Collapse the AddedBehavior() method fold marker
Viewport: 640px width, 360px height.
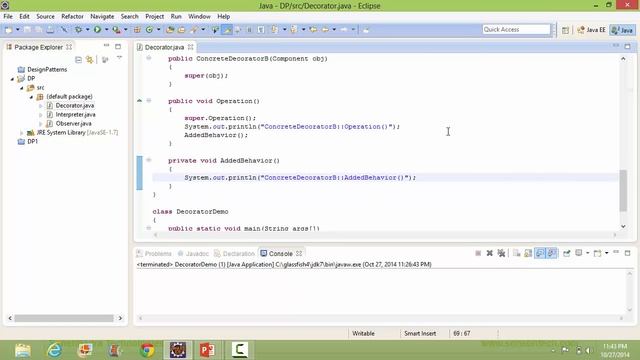click(x=149, y=160)
